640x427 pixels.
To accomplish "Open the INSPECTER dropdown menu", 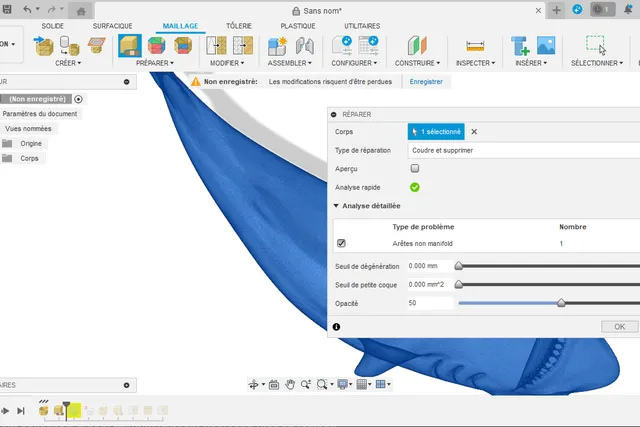I will point(475,63).
